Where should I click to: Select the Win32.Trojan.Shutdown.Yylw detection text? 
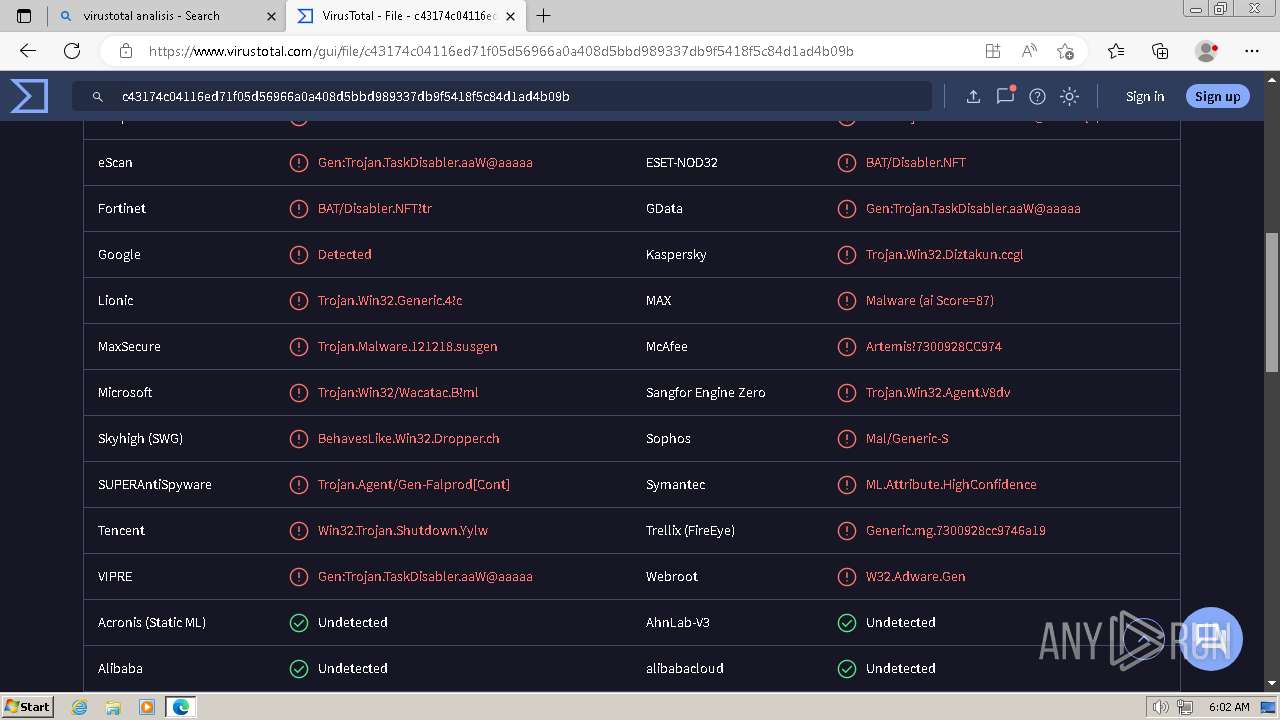click(403, 530)
